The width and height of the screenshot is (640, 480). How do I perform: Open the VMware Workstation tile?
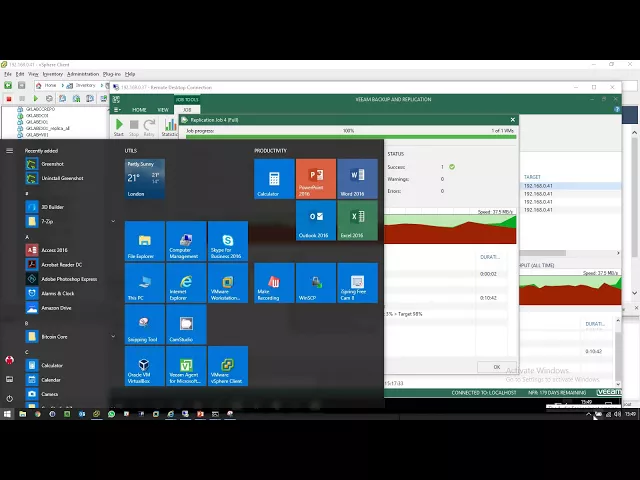pyautogui.click(x=228, y=282)
